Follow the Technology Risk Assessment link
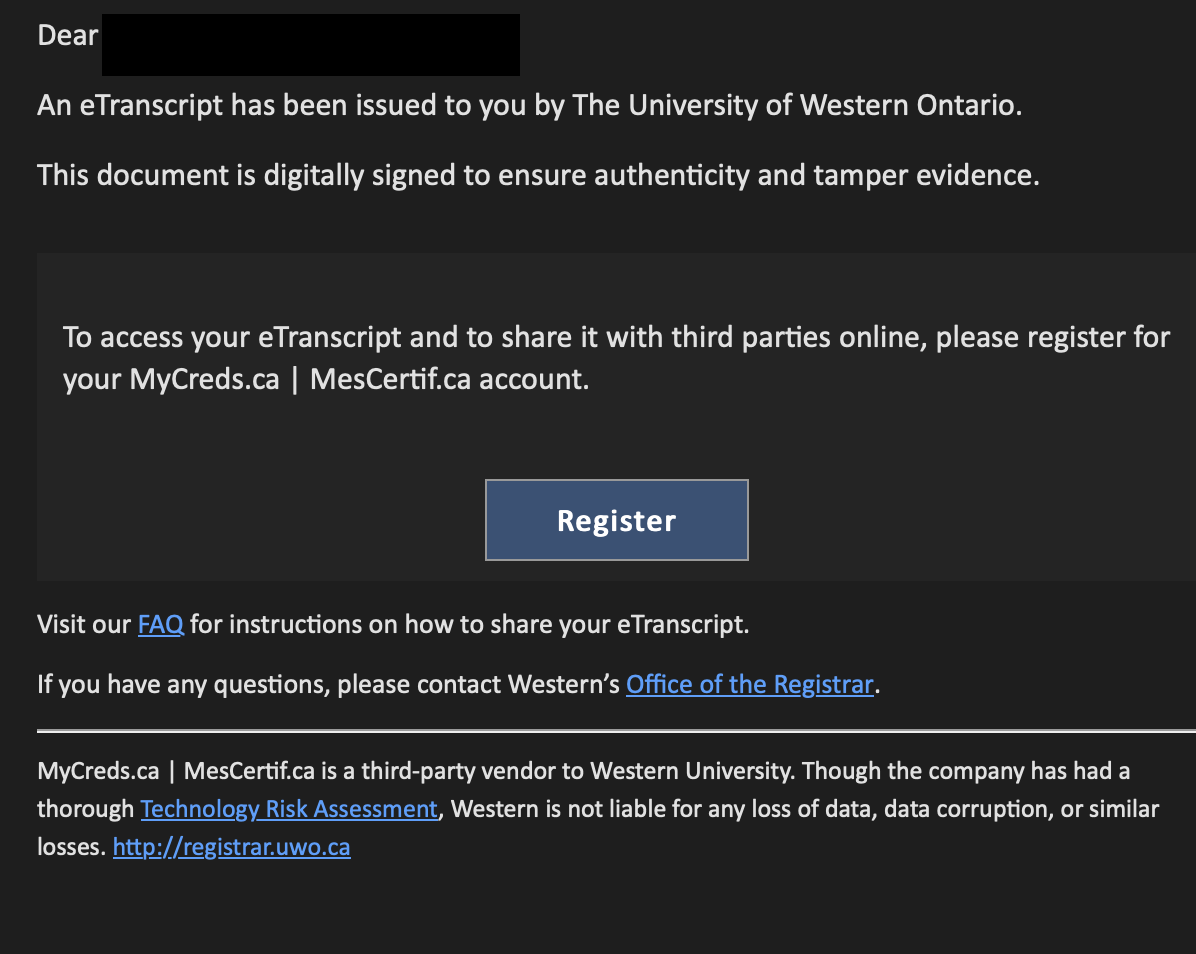 click(289, 809)
